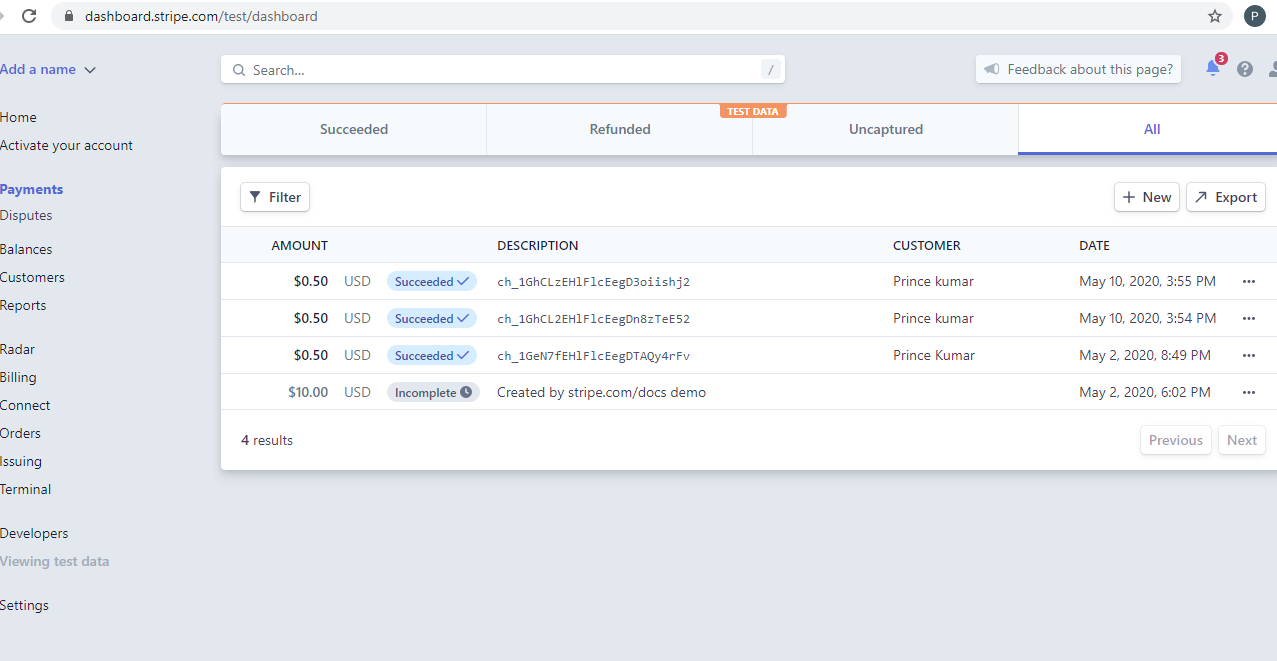Click the padlock site info icon

(x=69, y=16)
